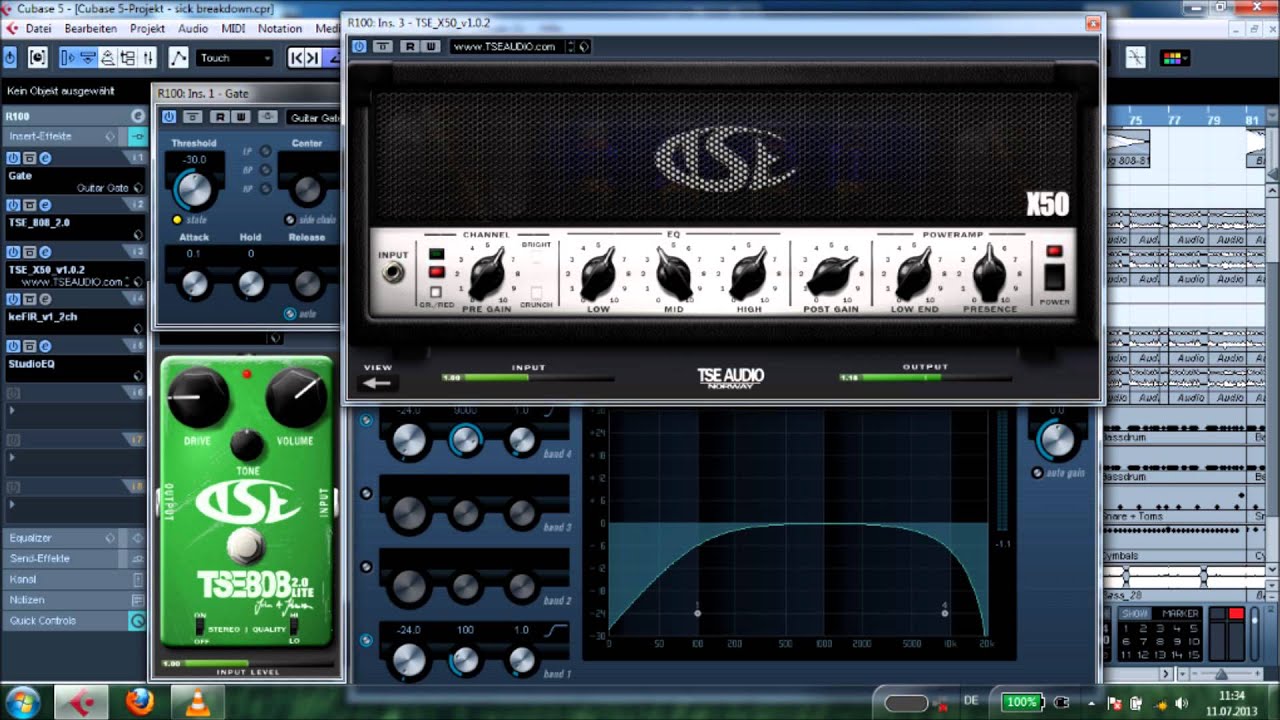
Task: Click the activate project power icon
Action: 10,58
